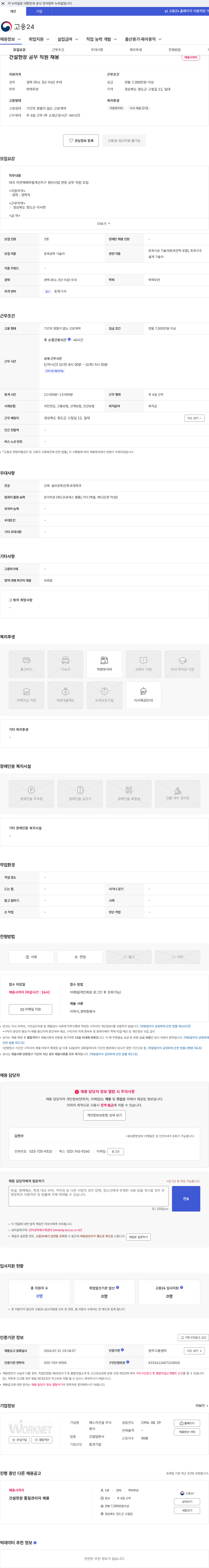Open the 지도 보기 dropdown for 근무 예정지
The height and width of the screenshot is (1568, 209).
194,418
